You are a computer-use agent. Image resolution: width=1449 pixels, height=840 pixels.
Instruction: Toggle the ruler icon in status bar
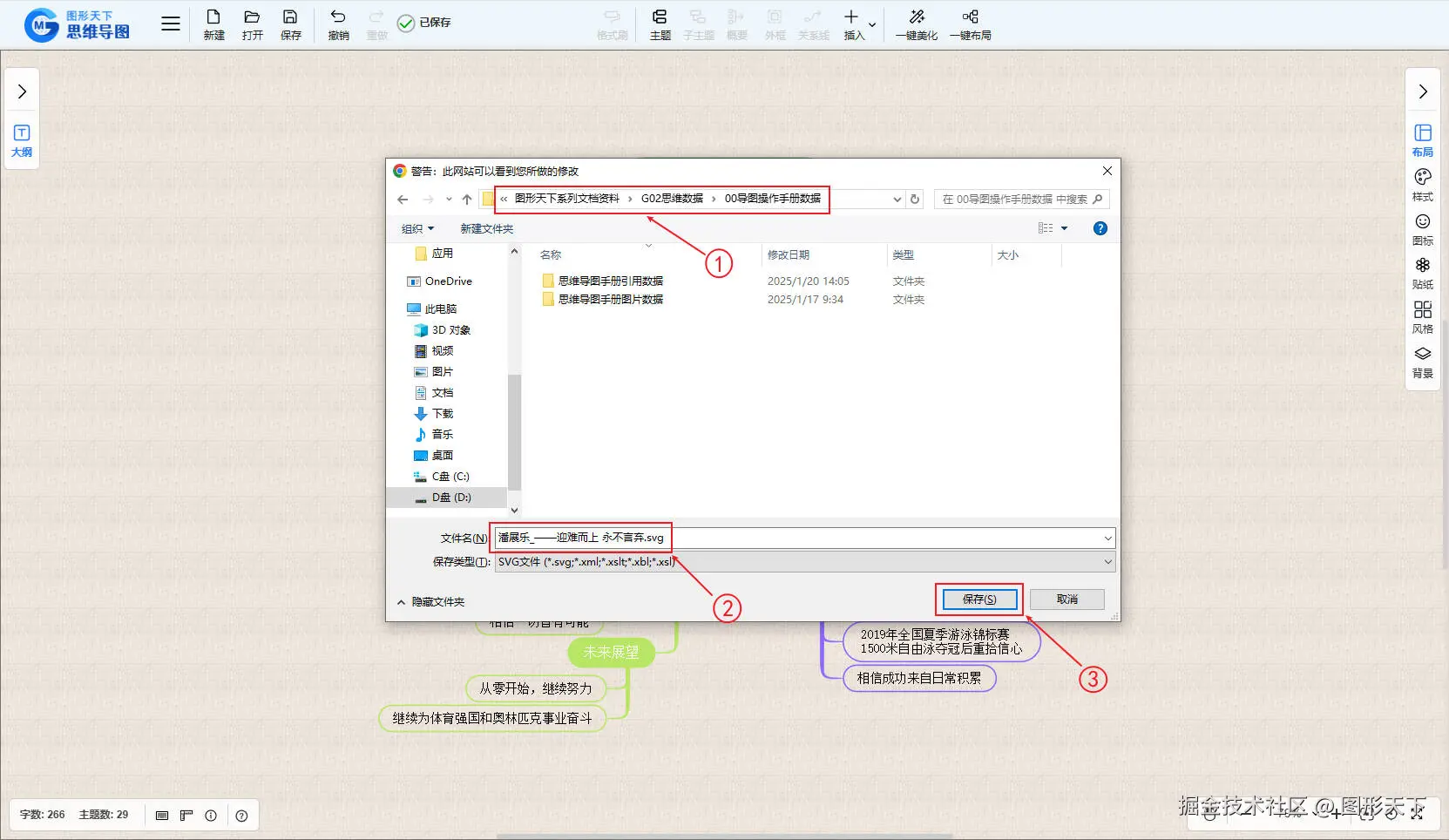coord(186,816)
